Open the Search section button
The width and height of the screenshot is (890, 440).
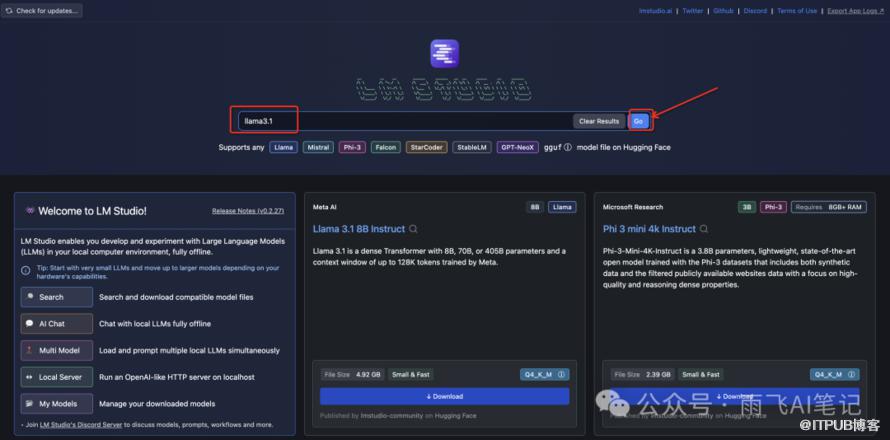[x=57, y=297]
